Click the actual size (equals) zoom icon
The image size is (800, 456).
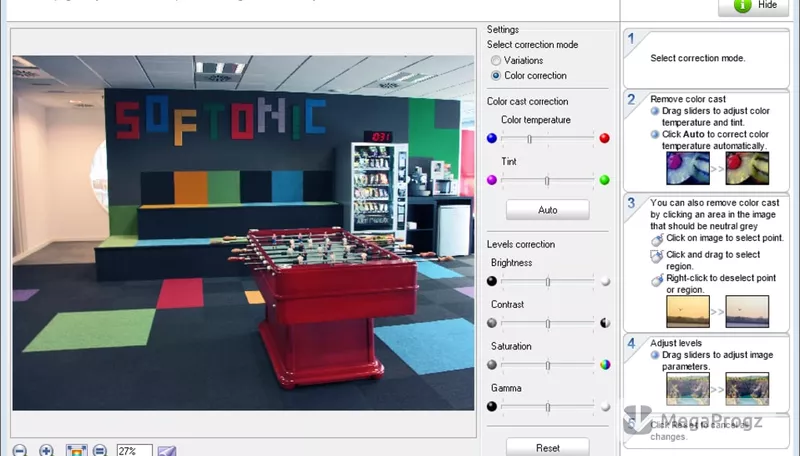click(100, 450)
